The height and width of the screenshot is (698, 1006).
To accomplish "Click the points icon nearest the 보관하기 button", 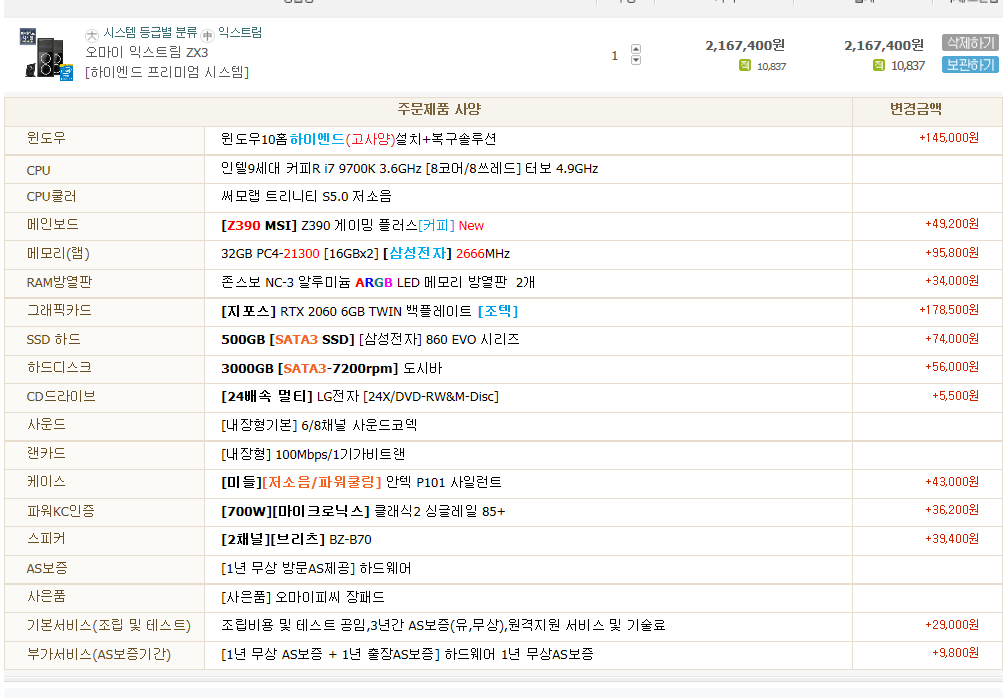I will pos(879,65).
